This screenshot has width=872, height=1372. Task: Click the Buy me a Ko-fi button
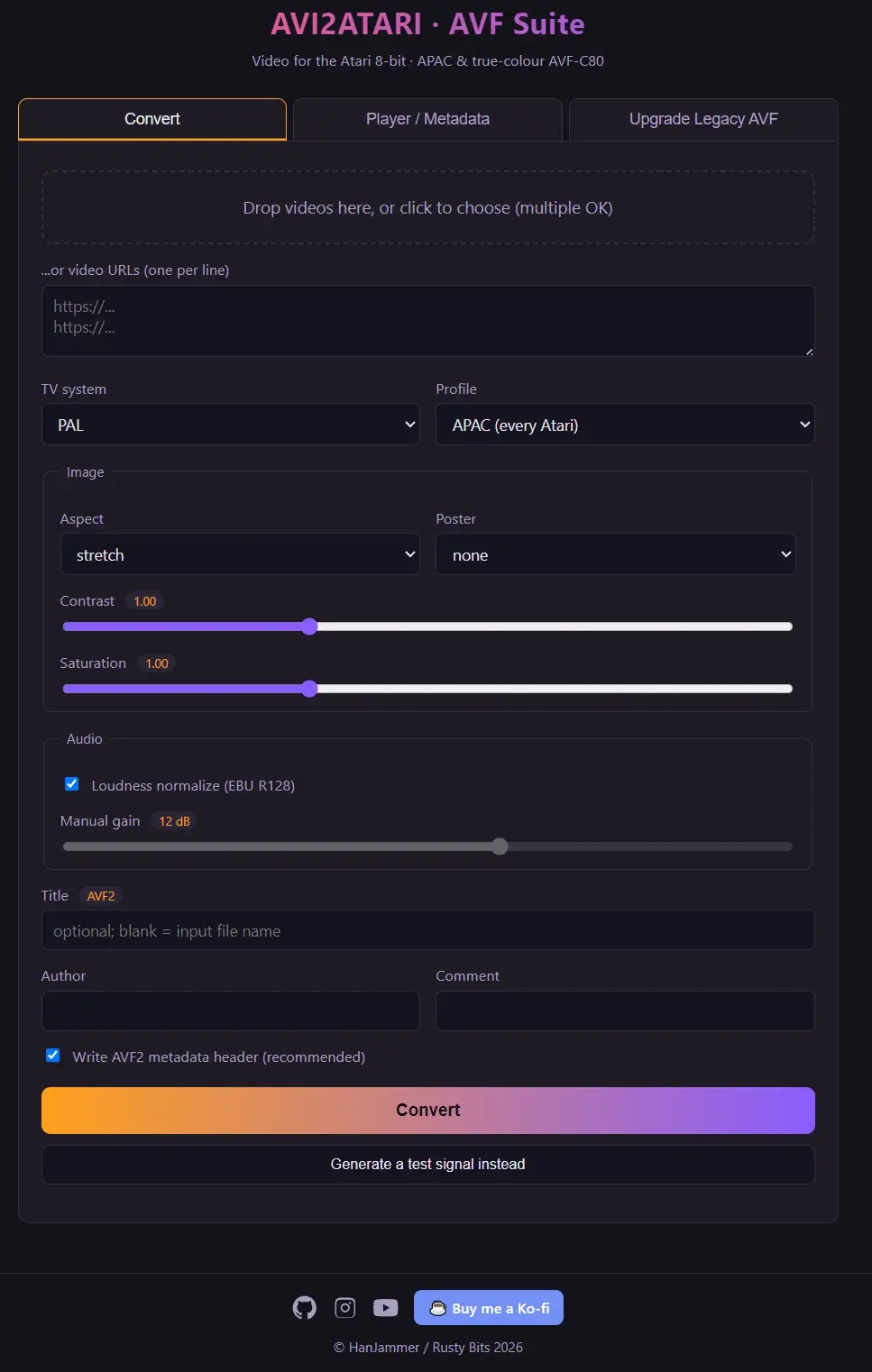tap(489, 1308)
